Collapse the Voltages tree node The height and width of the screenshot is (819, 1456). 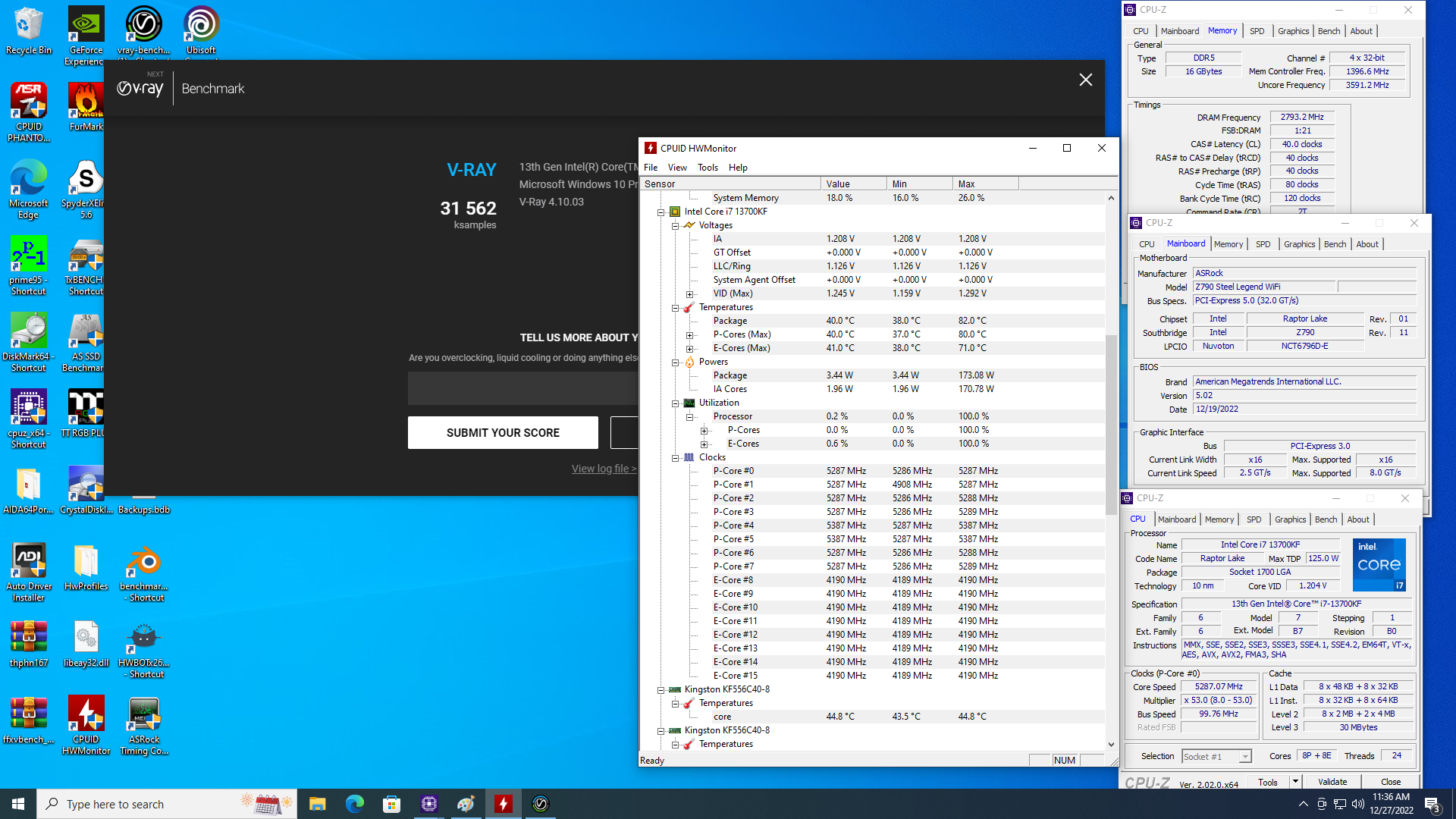[675, 225]
